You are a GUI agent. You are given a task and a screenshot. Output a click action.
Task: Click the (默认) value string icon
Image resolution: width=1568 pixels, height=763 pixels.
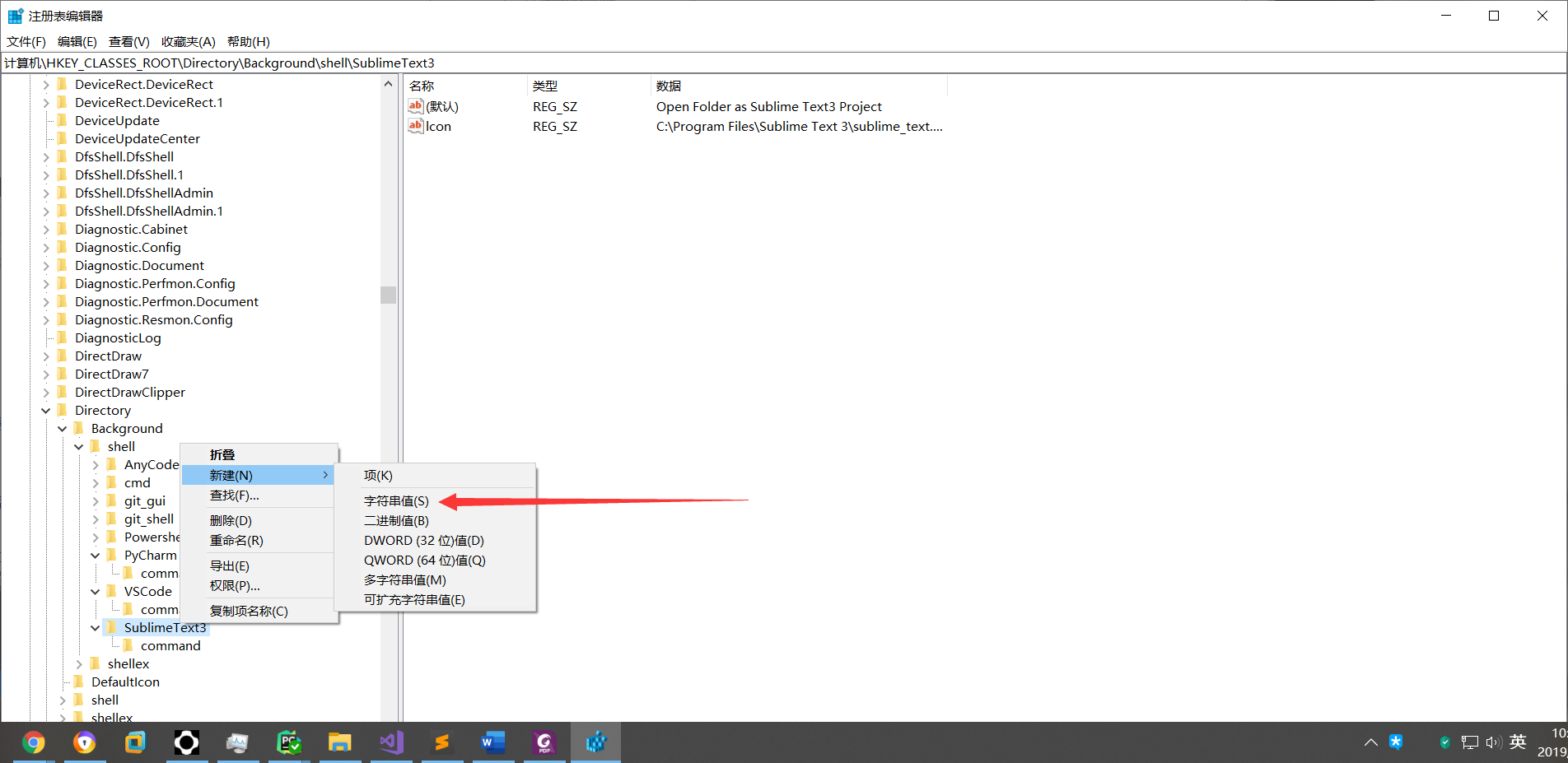point(416,106)
